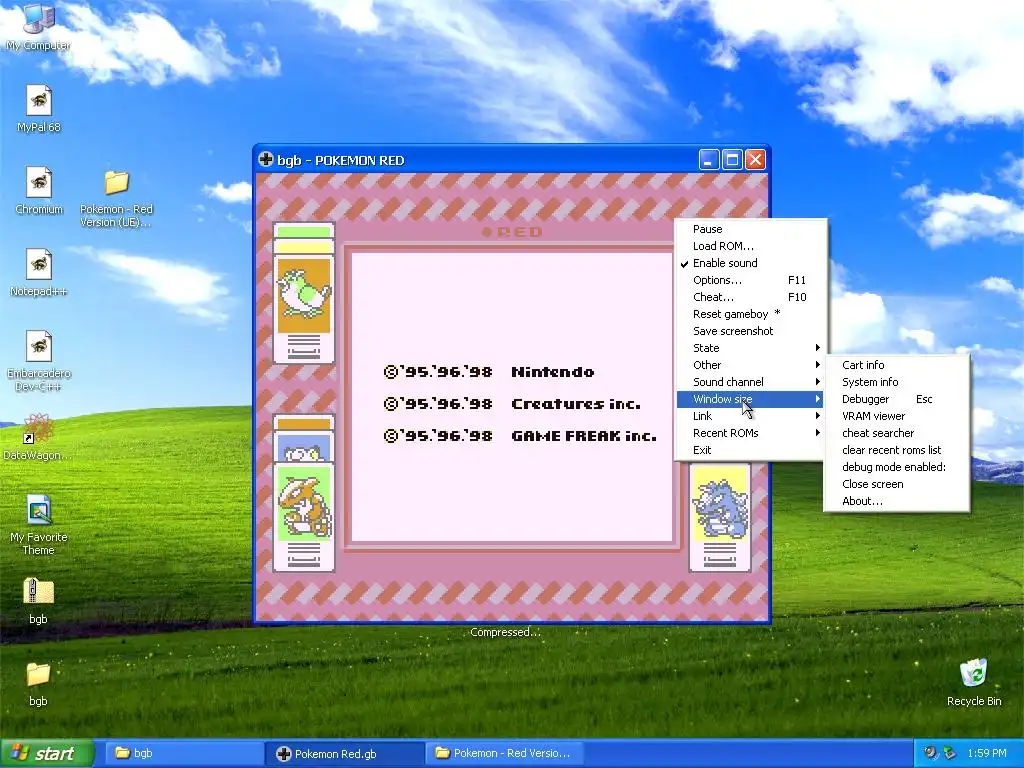Select the My Favorite Theme desktop icon
This screenshot has width=1024, height=768.
[39, 525]
